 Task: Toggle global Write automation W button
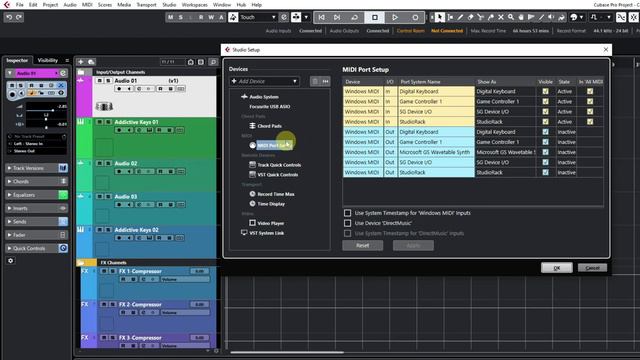pos(211,17)
